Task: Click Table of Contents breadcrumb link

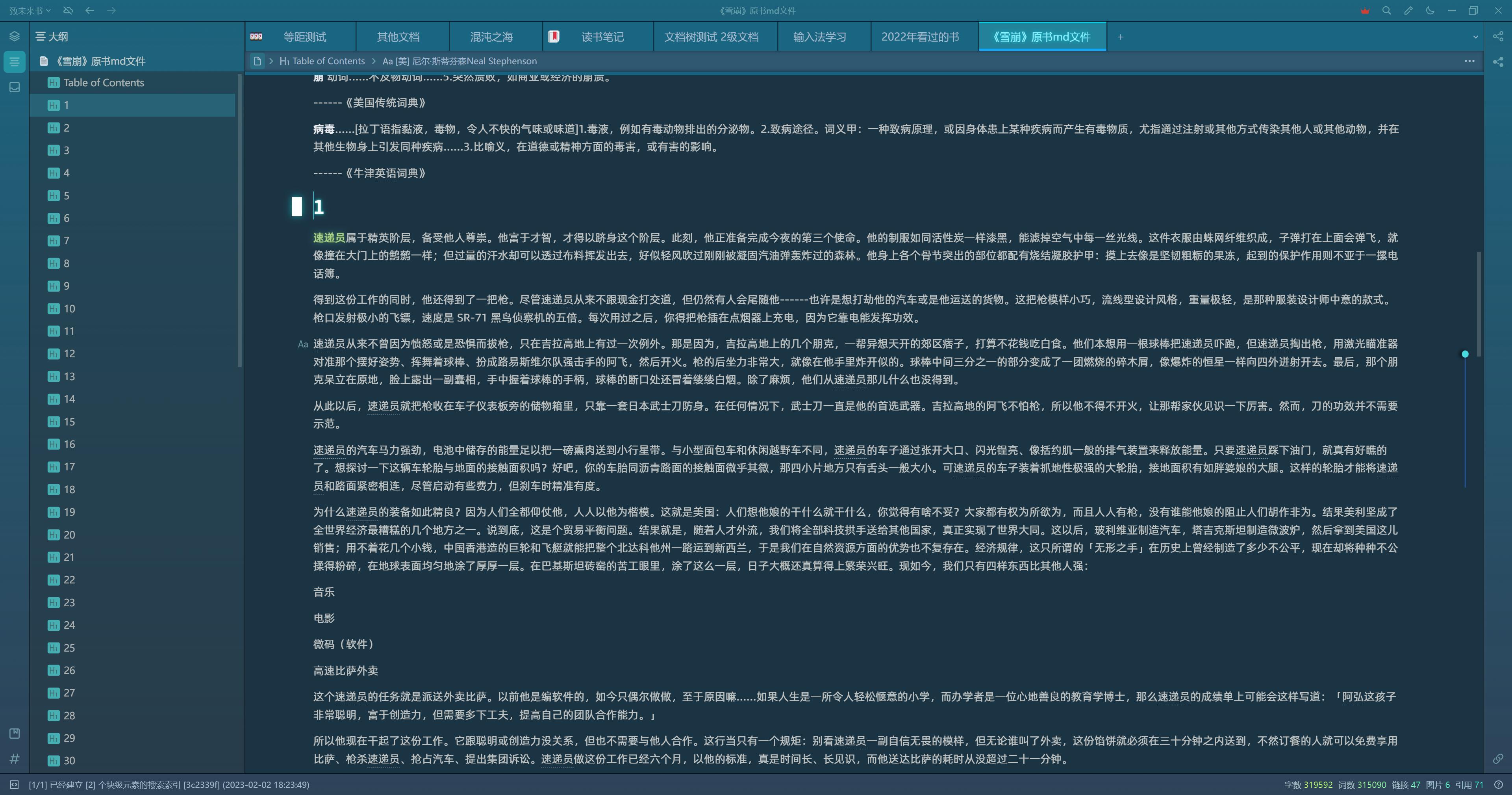Action: [328, 61]
